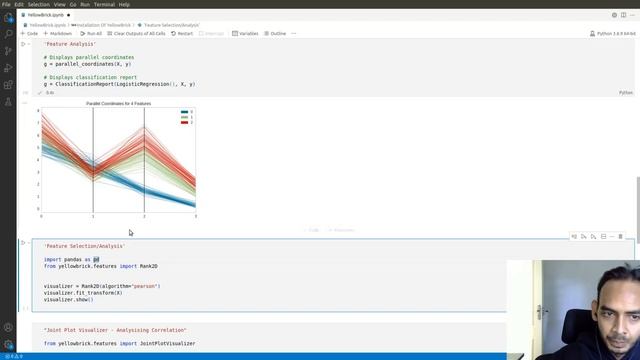Click line 'visualizer.fit_transform(X)' in the cell

coord(83,293)
